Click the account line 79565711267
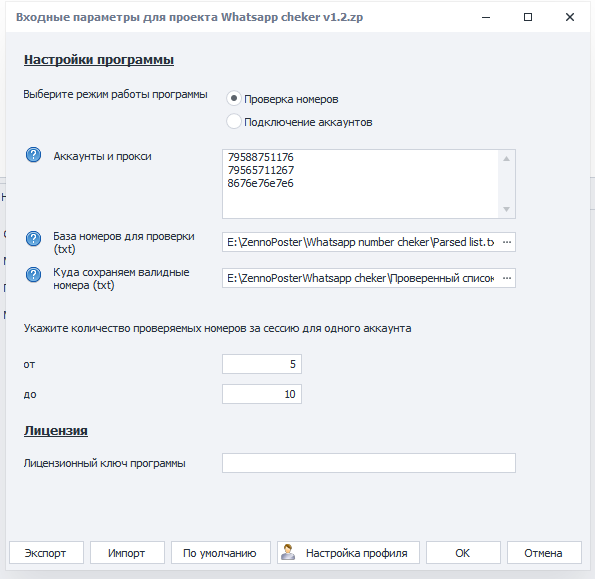 260,170
